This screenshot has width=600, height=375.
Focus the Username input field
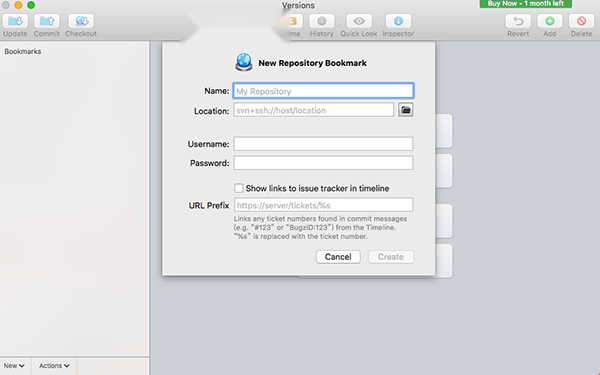tap(323, 144)
